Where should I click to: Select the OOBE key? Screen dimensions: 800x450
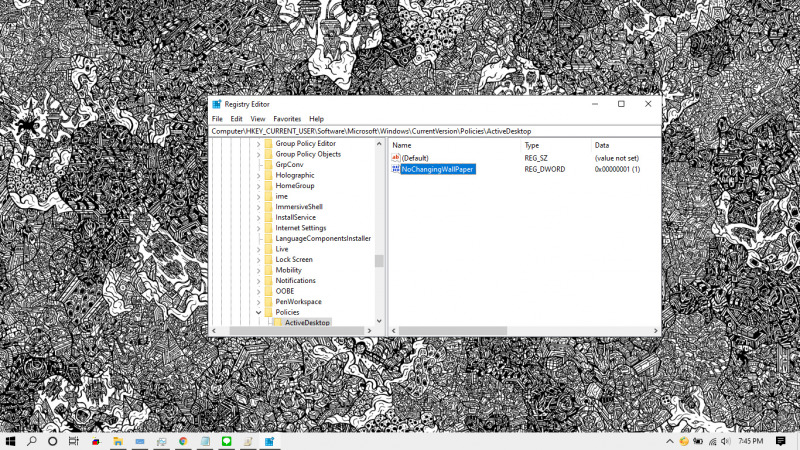click(x=285, y=291)
